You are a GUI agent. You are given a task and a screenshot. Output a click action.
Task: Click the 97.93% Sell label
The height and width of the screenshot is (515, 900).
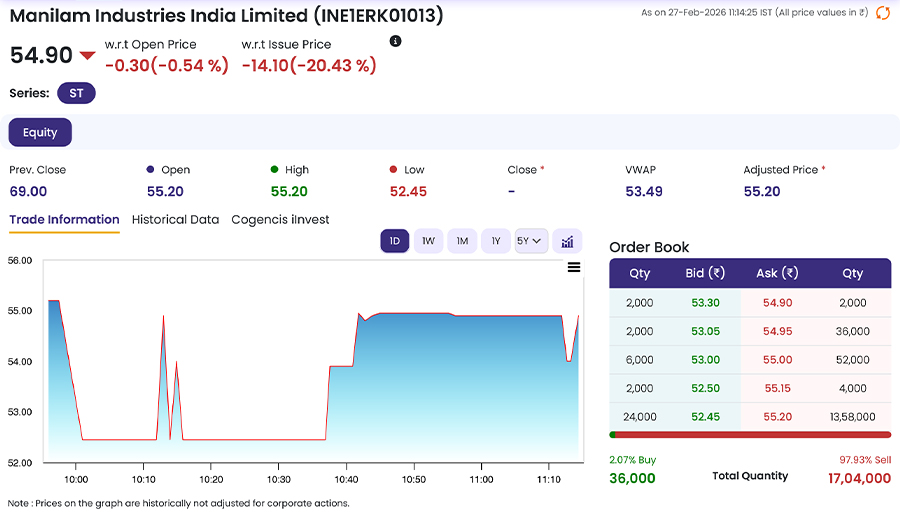(x=865, y=460)
